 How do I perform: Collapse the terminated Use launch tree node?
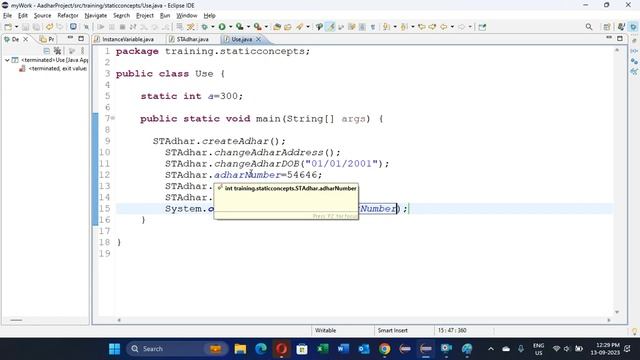(7, 60)
